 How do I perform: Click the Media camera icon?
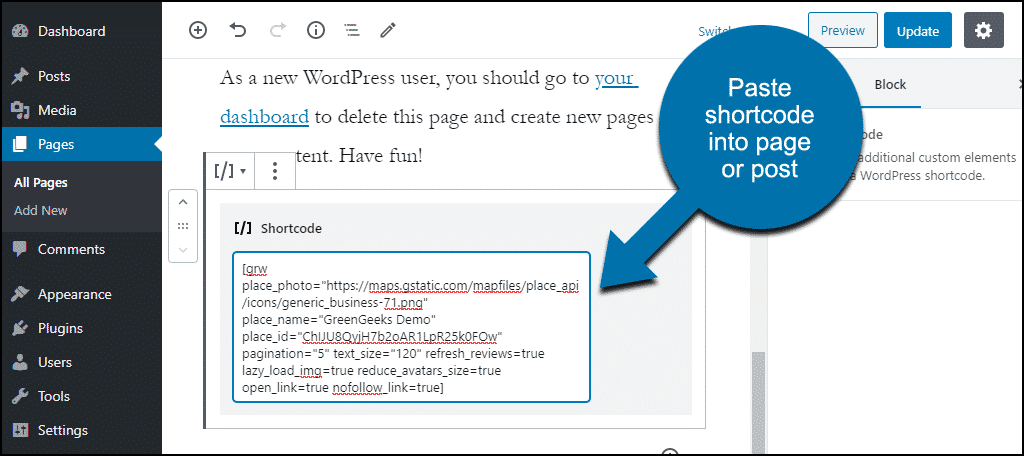click(20, 110)
